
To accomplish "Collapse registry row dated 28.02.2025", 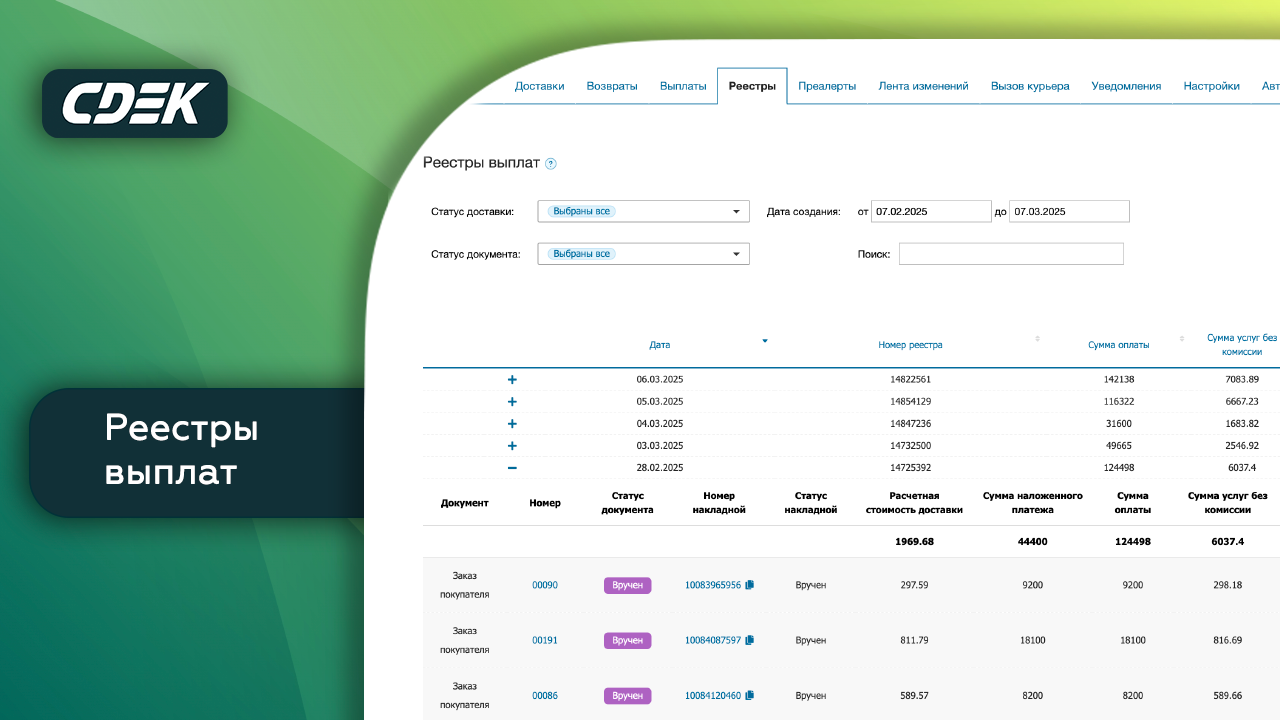I will click(512, 468).
